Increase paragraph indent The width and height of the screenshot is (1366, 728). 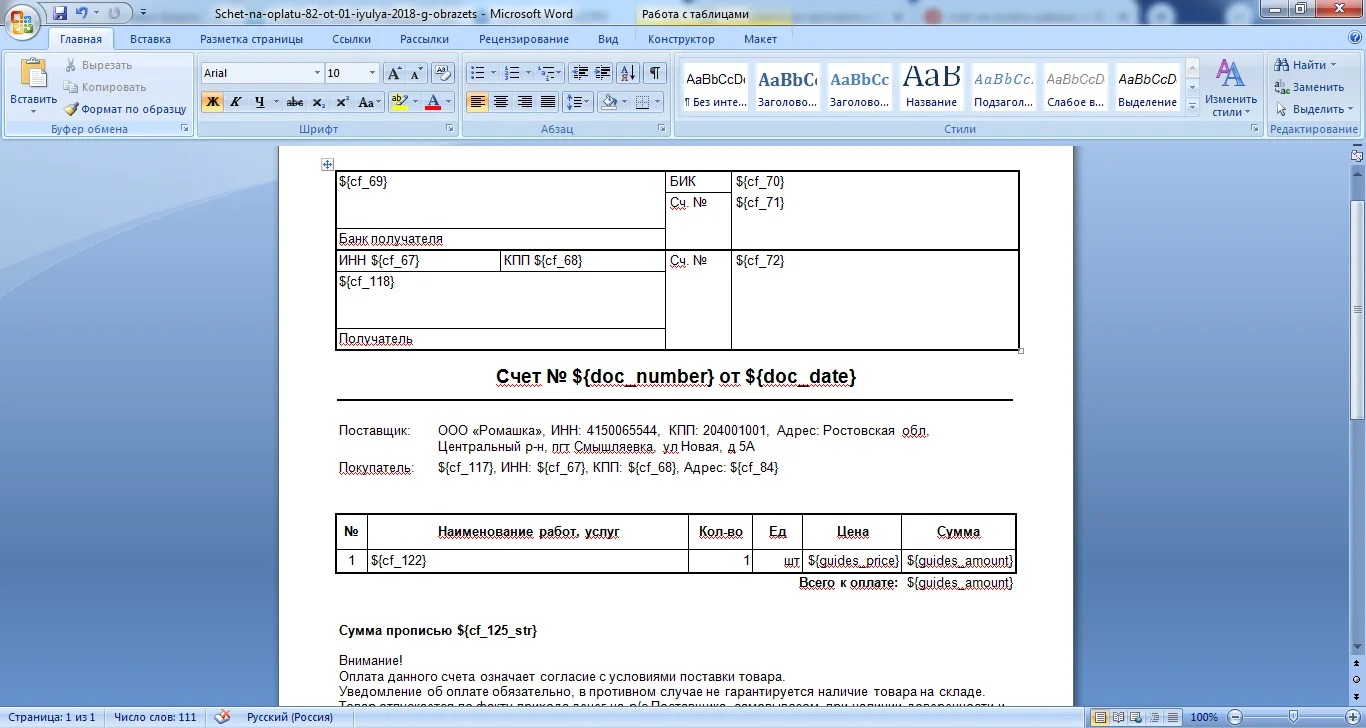(602, 73)
